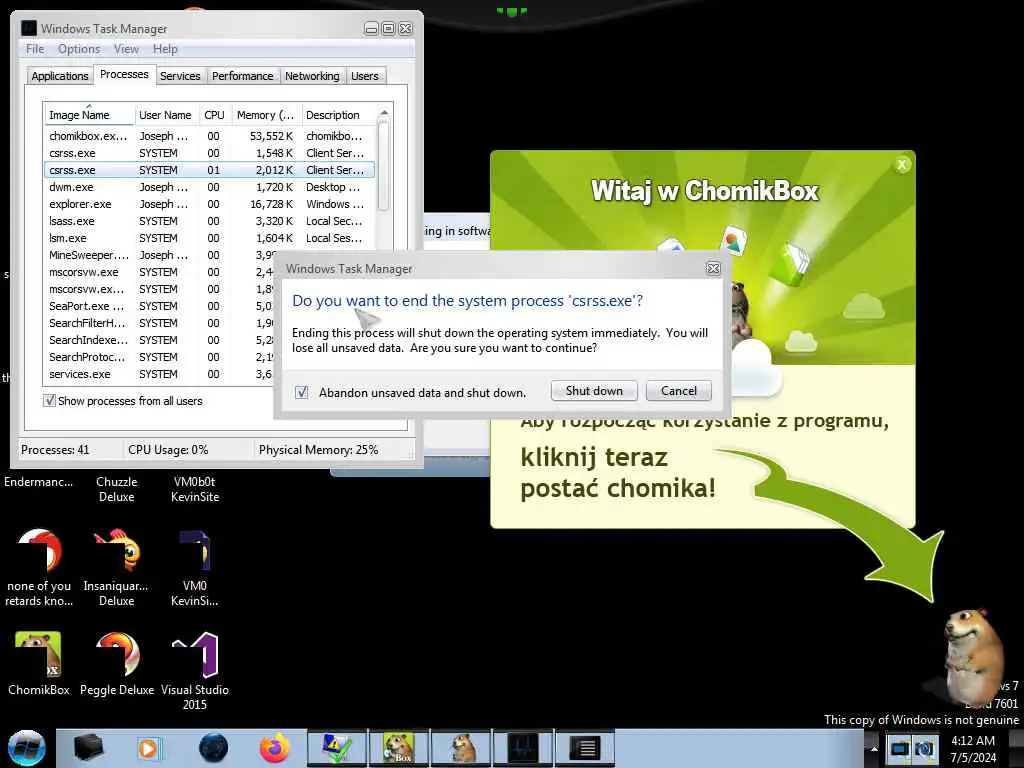Click the Shut down button
The height and width of the screenshot is (768, 1024).
[594, 391]
